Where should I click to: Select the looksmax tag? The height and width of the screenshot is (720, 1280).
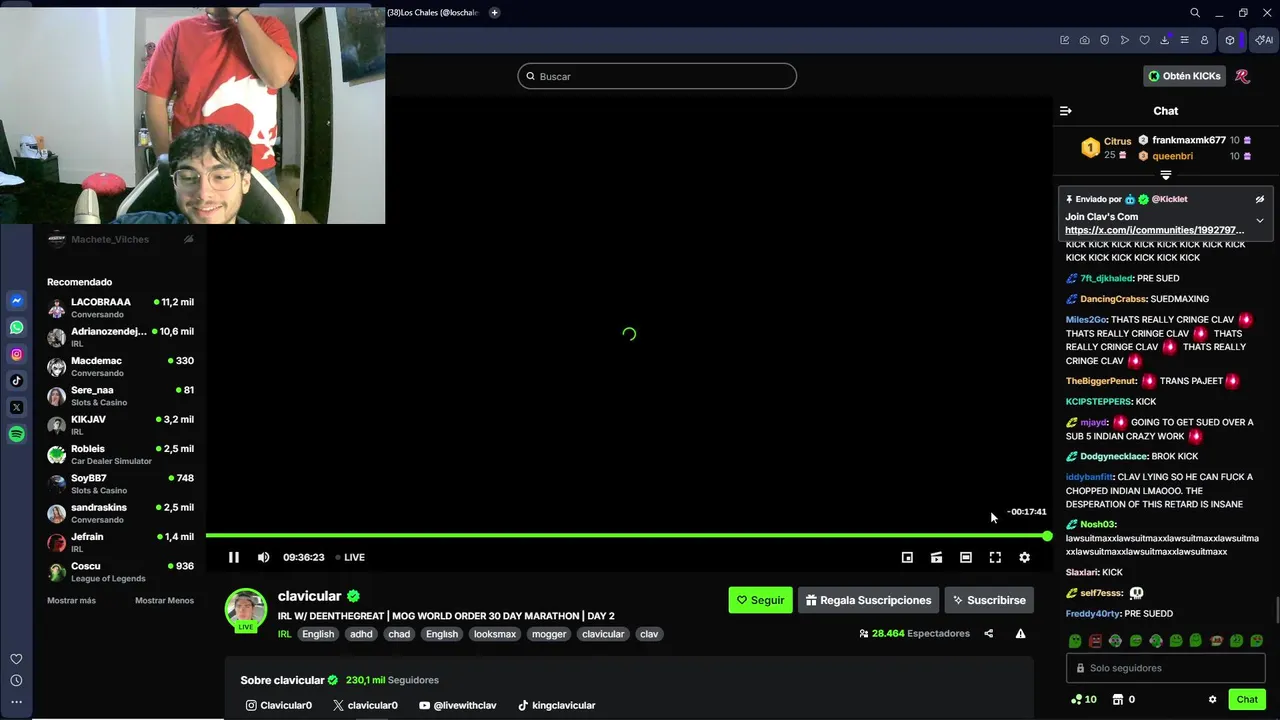tap(495, 634)
